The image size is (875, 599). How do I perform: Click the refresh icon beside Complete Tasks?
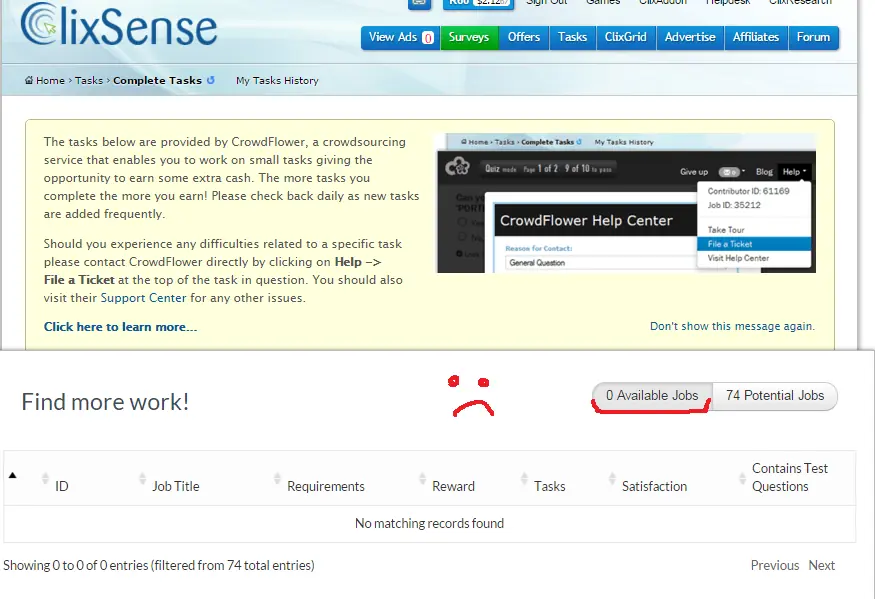coord(210,80)
